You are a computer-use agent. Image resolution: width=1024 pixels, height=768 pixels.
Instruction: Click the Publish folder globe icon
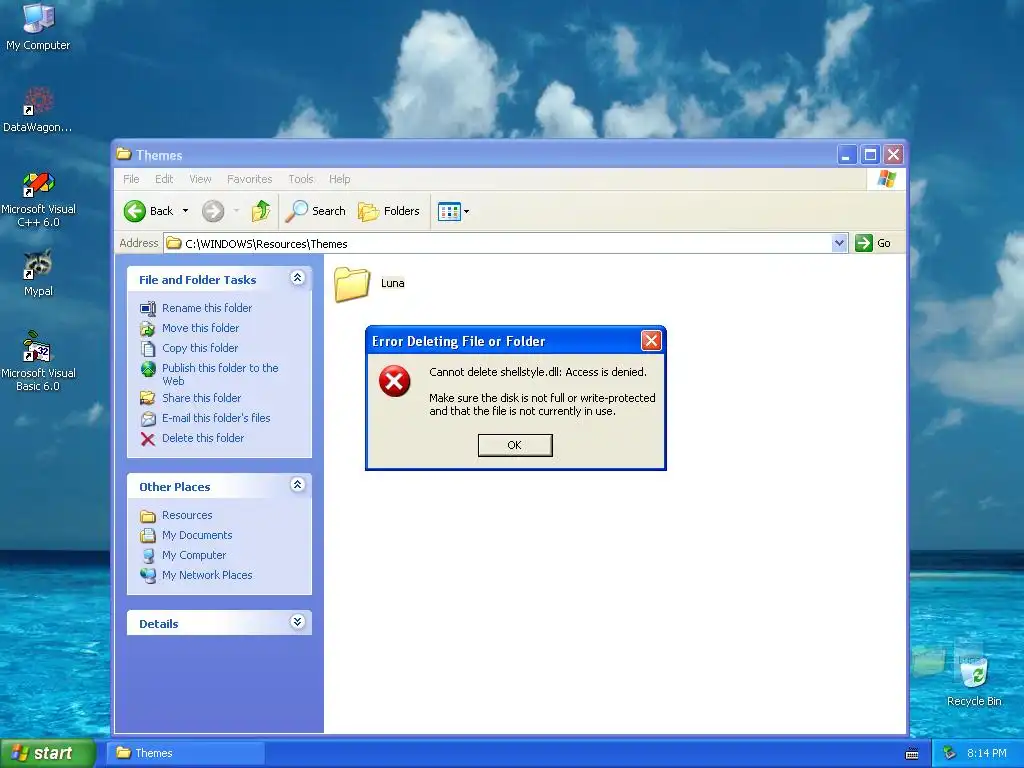pyautogui.click(x=148, y=369)
